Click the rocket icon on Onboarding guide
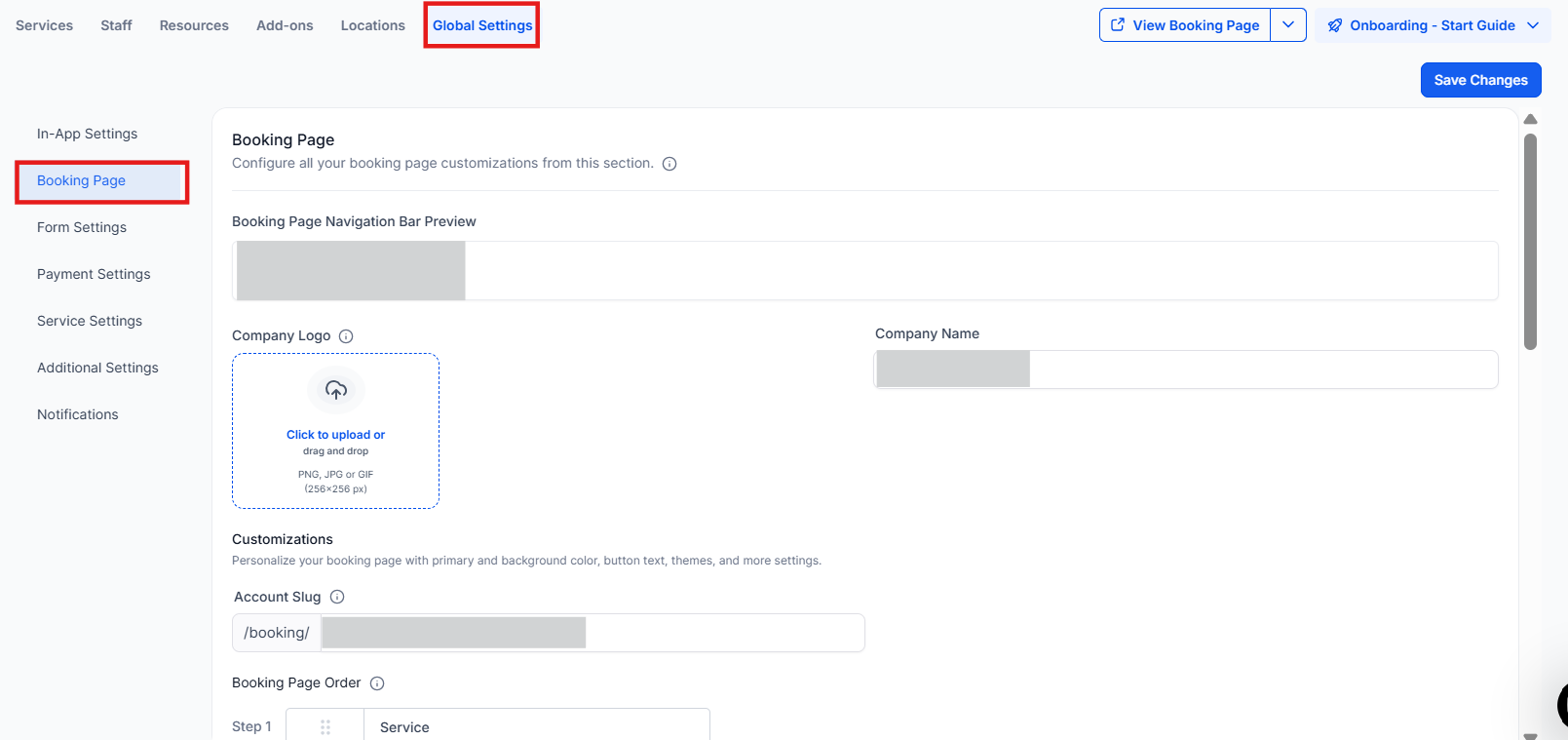Image resolution: width=1568 pixels, height=740 pixels. click(1335, 25)
